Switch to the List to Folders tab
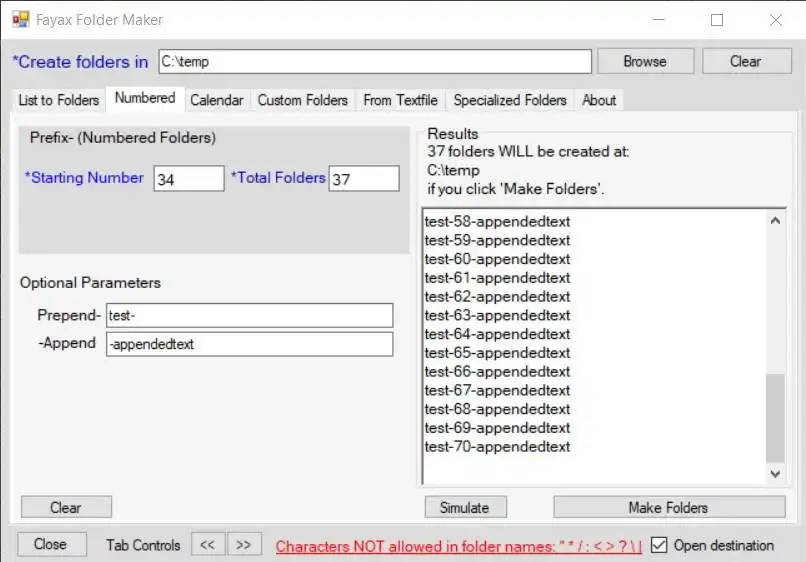Image resolution: width=806 pixels, height=562 pixels. pos(59,100)
